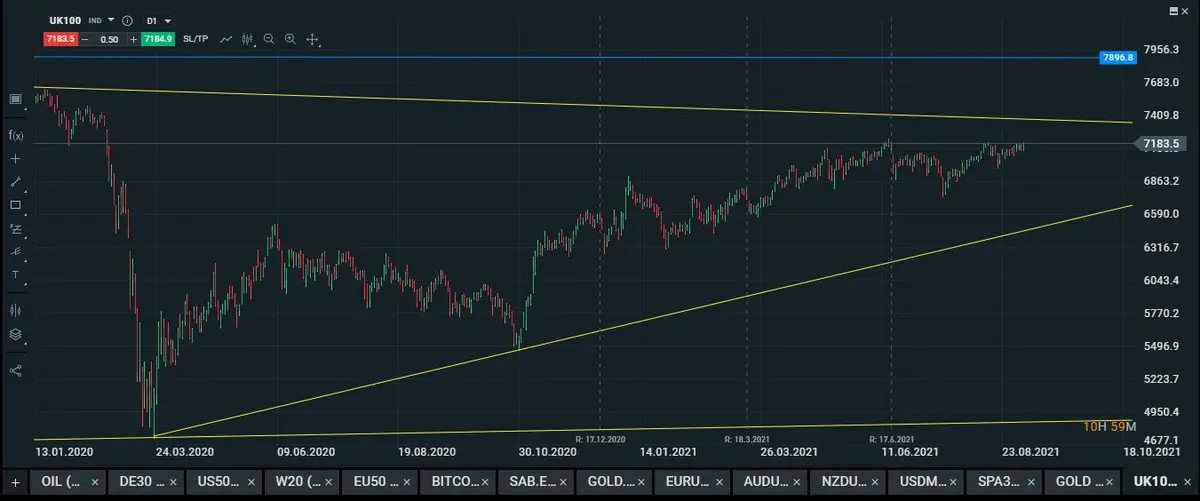The width and height of the screenshot is (1200, 501).
Task: Click the share icon in left sidebar
Action: pos(15,370)
